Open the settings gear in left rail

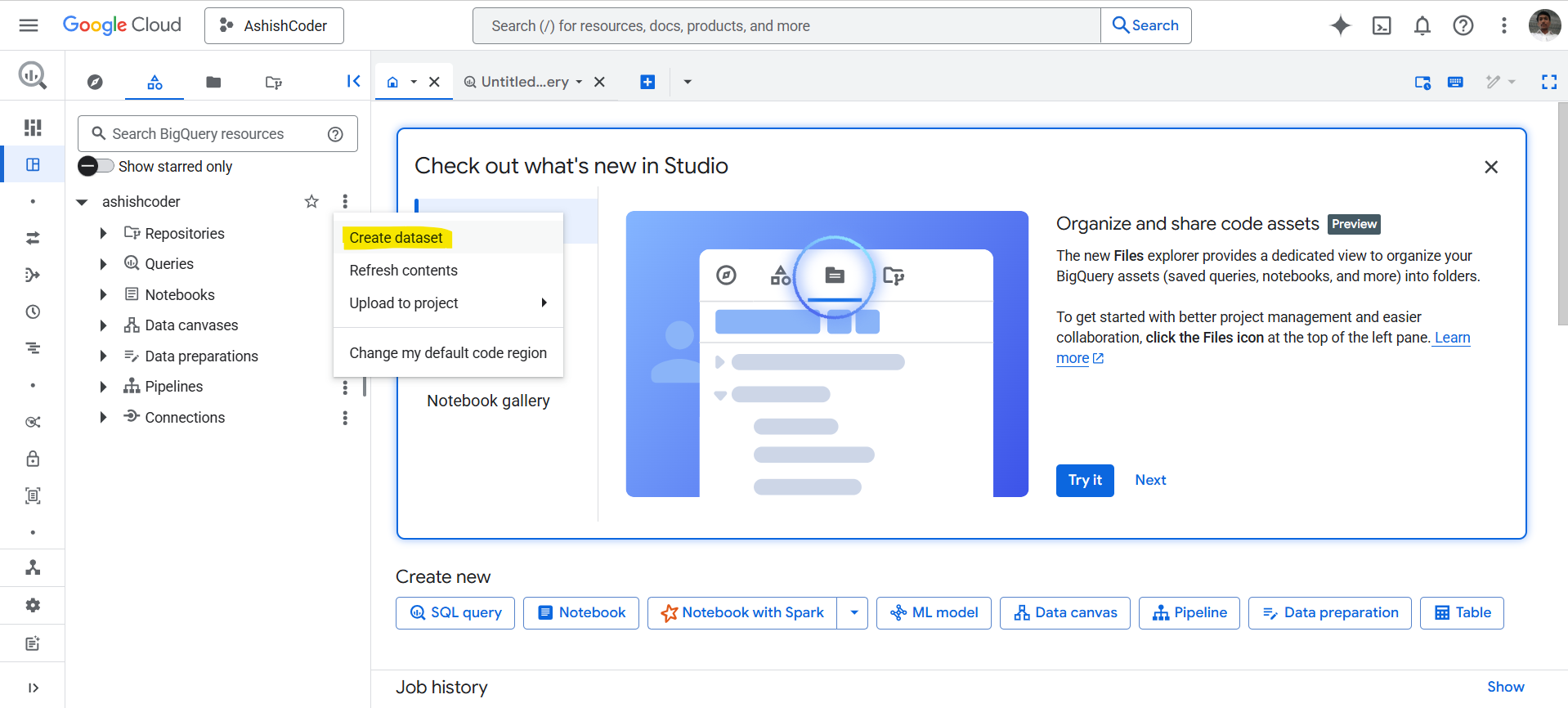tap(33, 606)
